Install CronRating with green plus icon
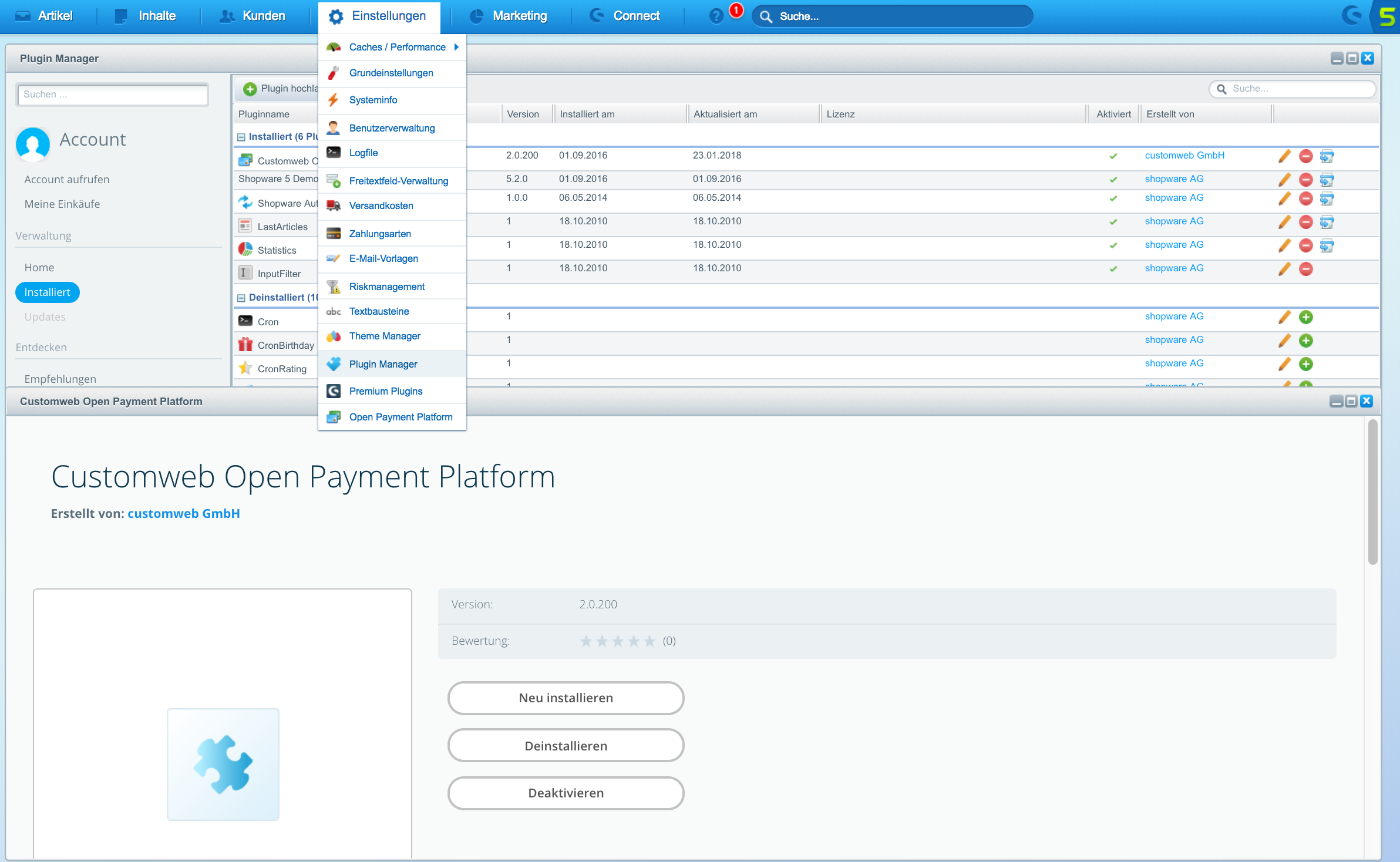This screenshot has width=1400, height=862. pyautogui.click(x=1305, y=364)
